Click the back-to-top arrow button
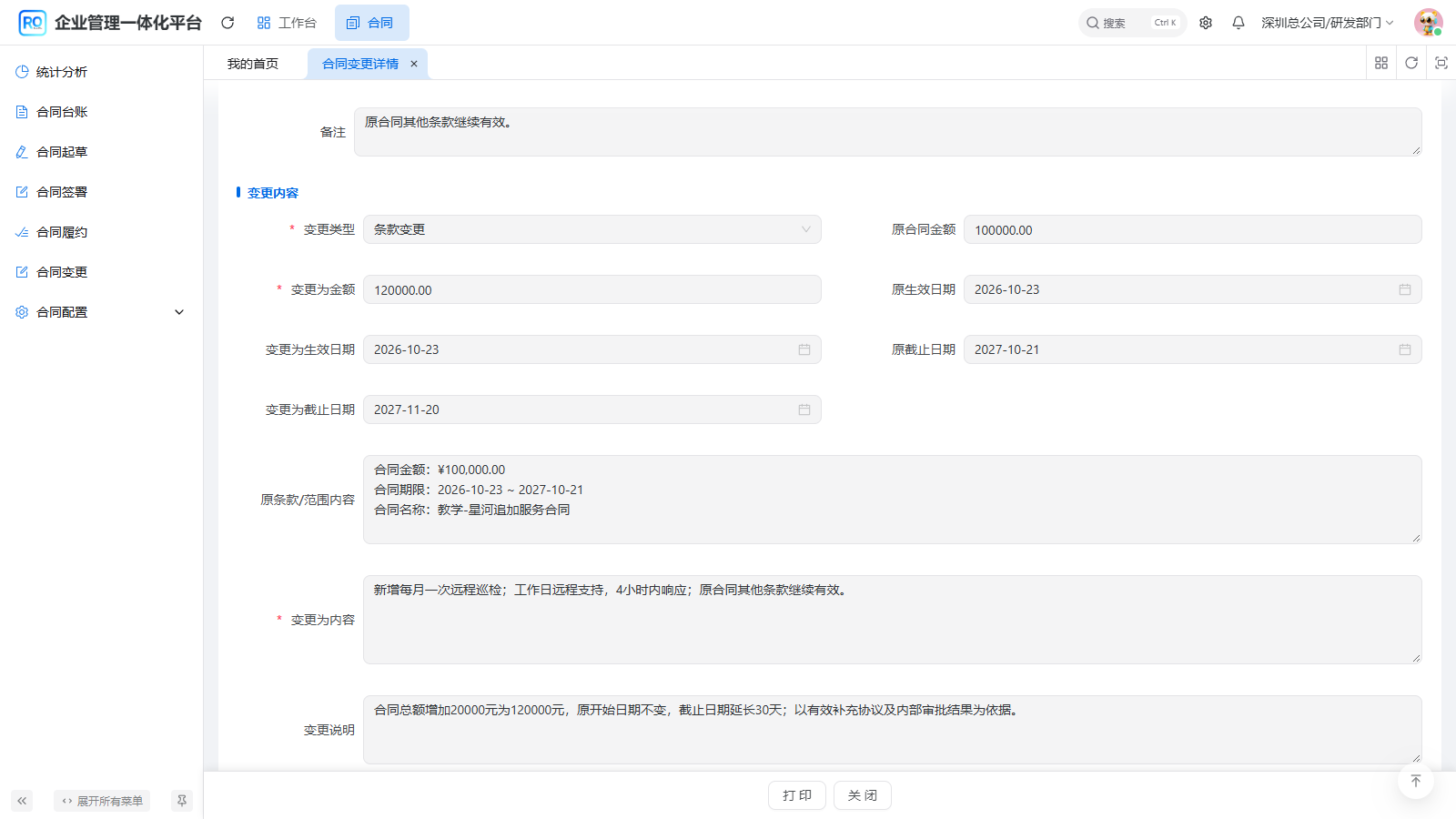Image resolution: width=1456 pixels, height=819 pixels. [1416, 781]
